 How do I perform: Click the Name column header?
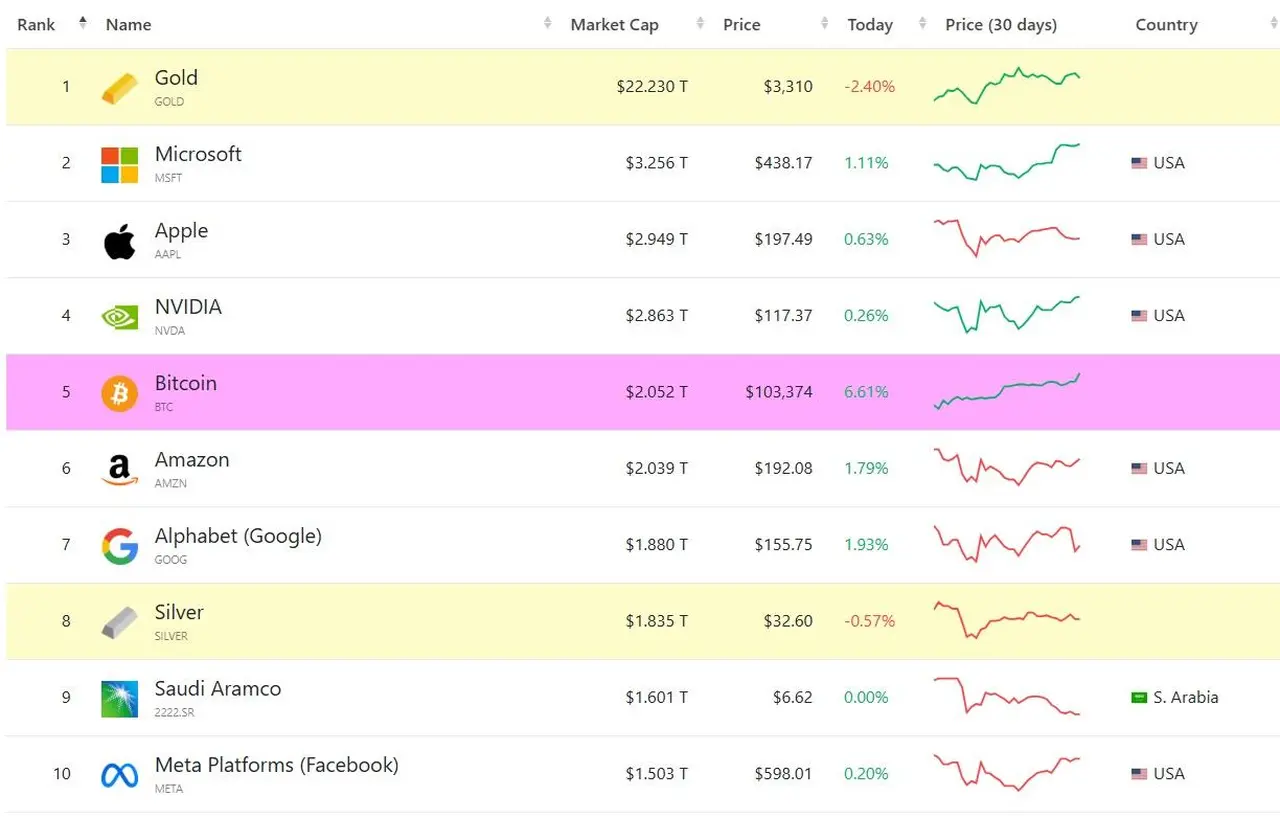(128, 25)
